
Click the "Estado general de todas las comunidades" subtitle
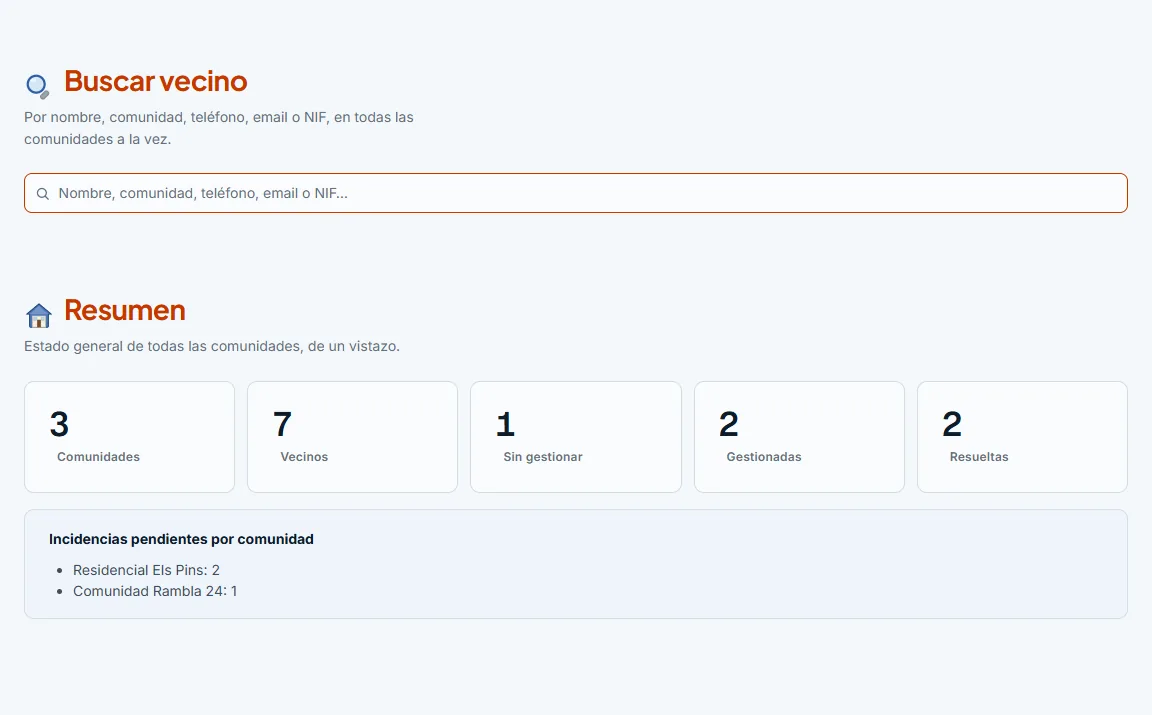[x=212, y=346]
